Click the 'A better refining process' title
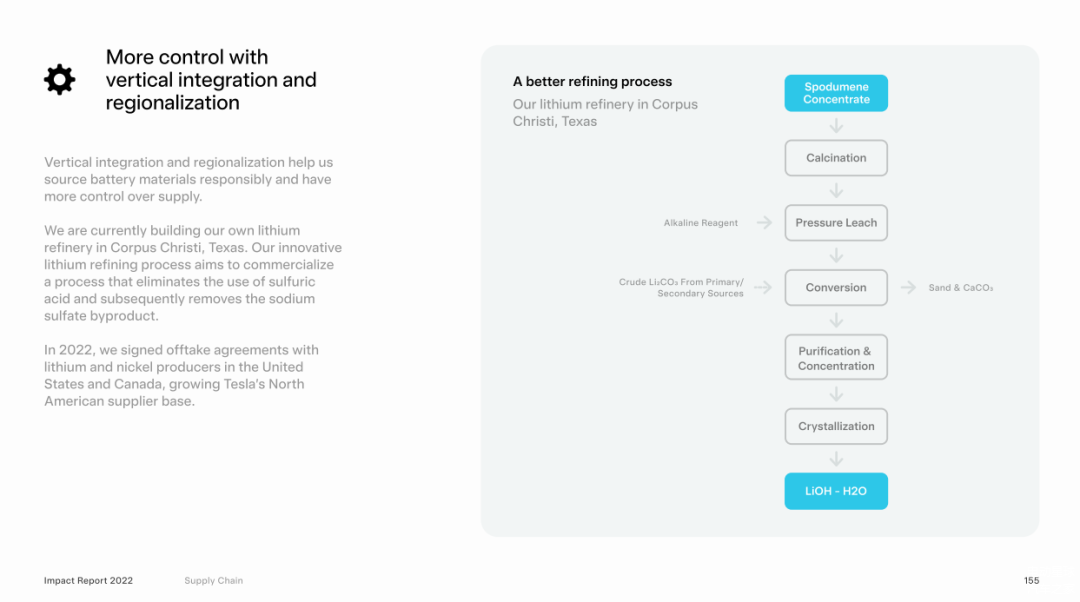The width and height of the screenshot is (1080, 602). point(592,82)
